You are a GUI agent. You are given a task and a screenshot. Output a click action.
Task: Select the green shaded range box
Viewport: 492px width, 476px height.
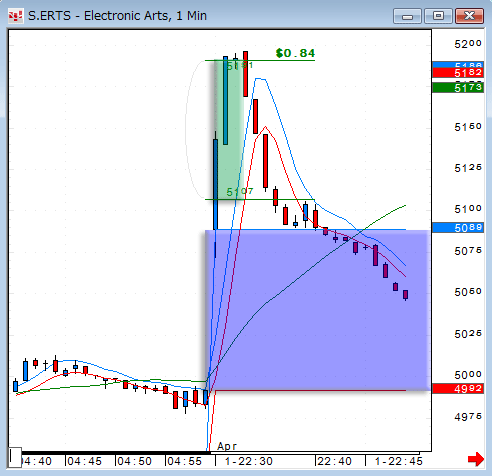pos(228,130)
